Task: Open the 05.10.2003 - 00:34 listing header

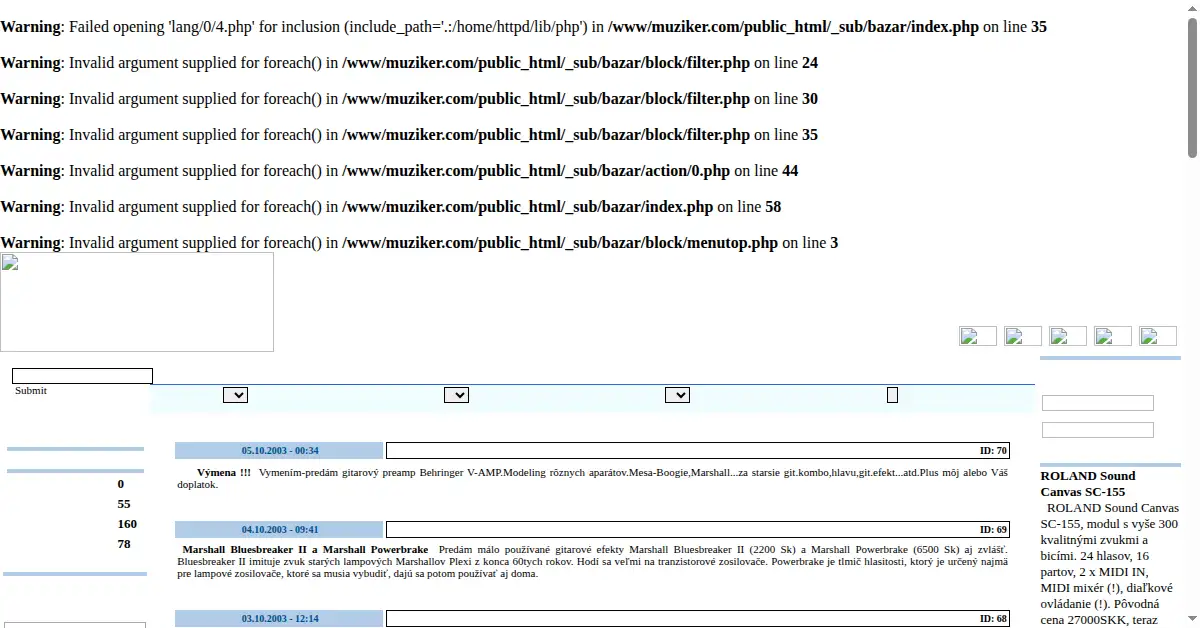Action: tap(279, 450)
